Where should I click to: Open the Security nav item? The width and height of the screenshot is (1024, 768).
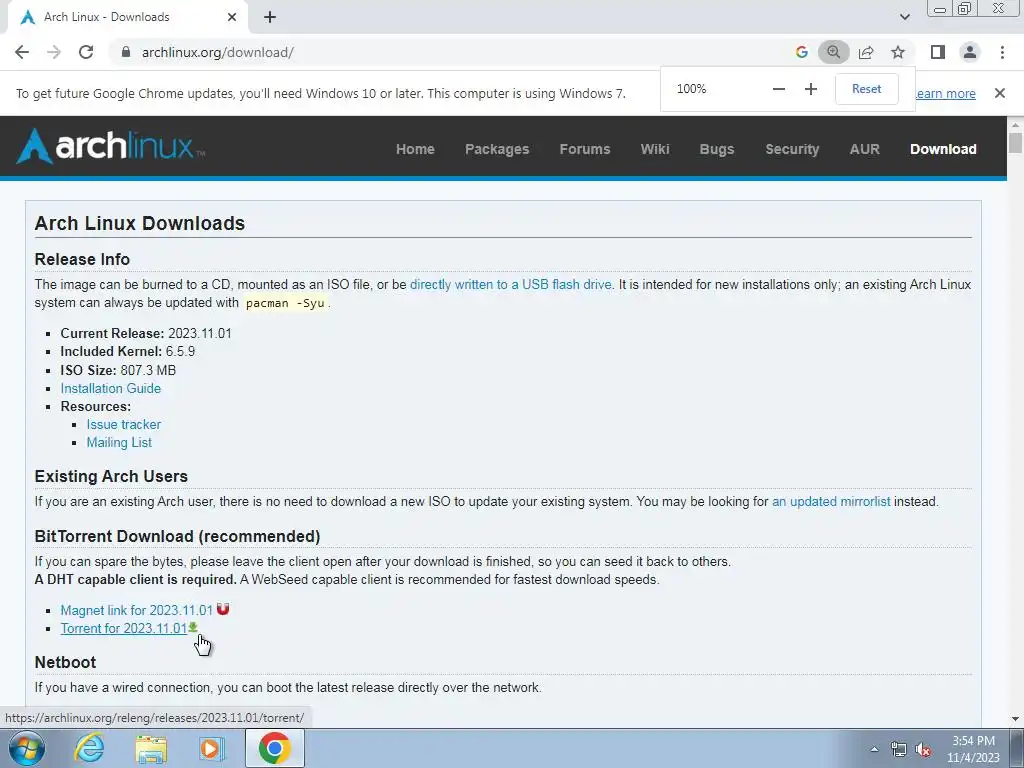(792, 149)
